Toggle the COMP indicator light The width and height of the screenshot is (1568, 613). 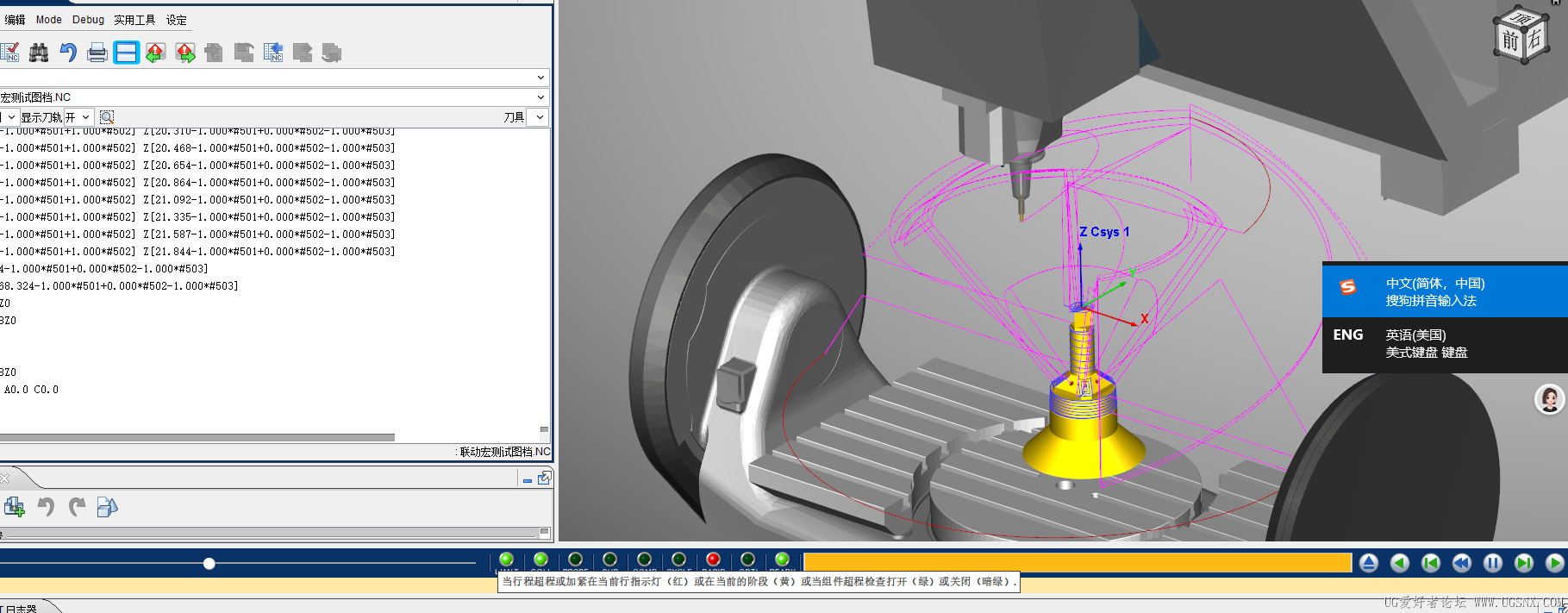coord(645,560)
